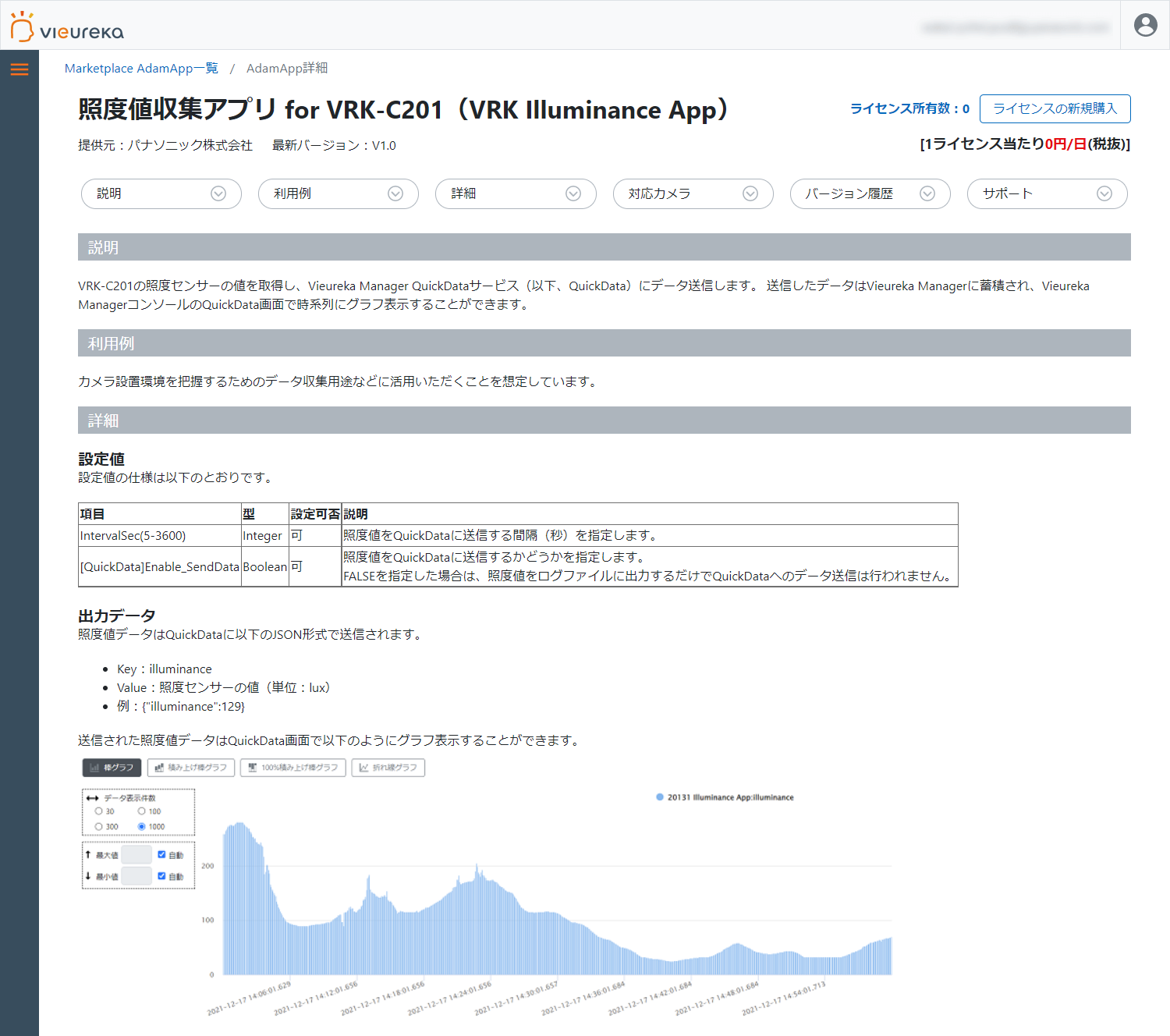Expand the 詳細 dropdown pill

click(x=516, y=193)
